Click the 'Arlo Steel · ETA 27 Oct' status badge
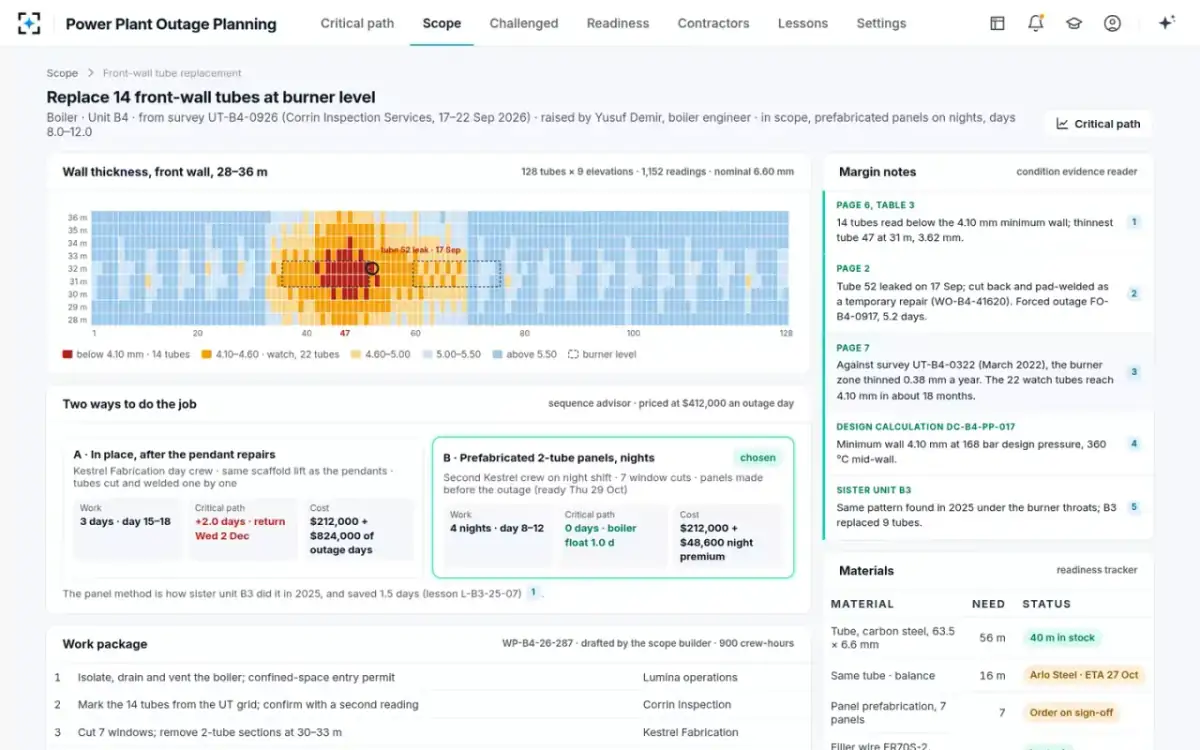 coord(1084,675)
